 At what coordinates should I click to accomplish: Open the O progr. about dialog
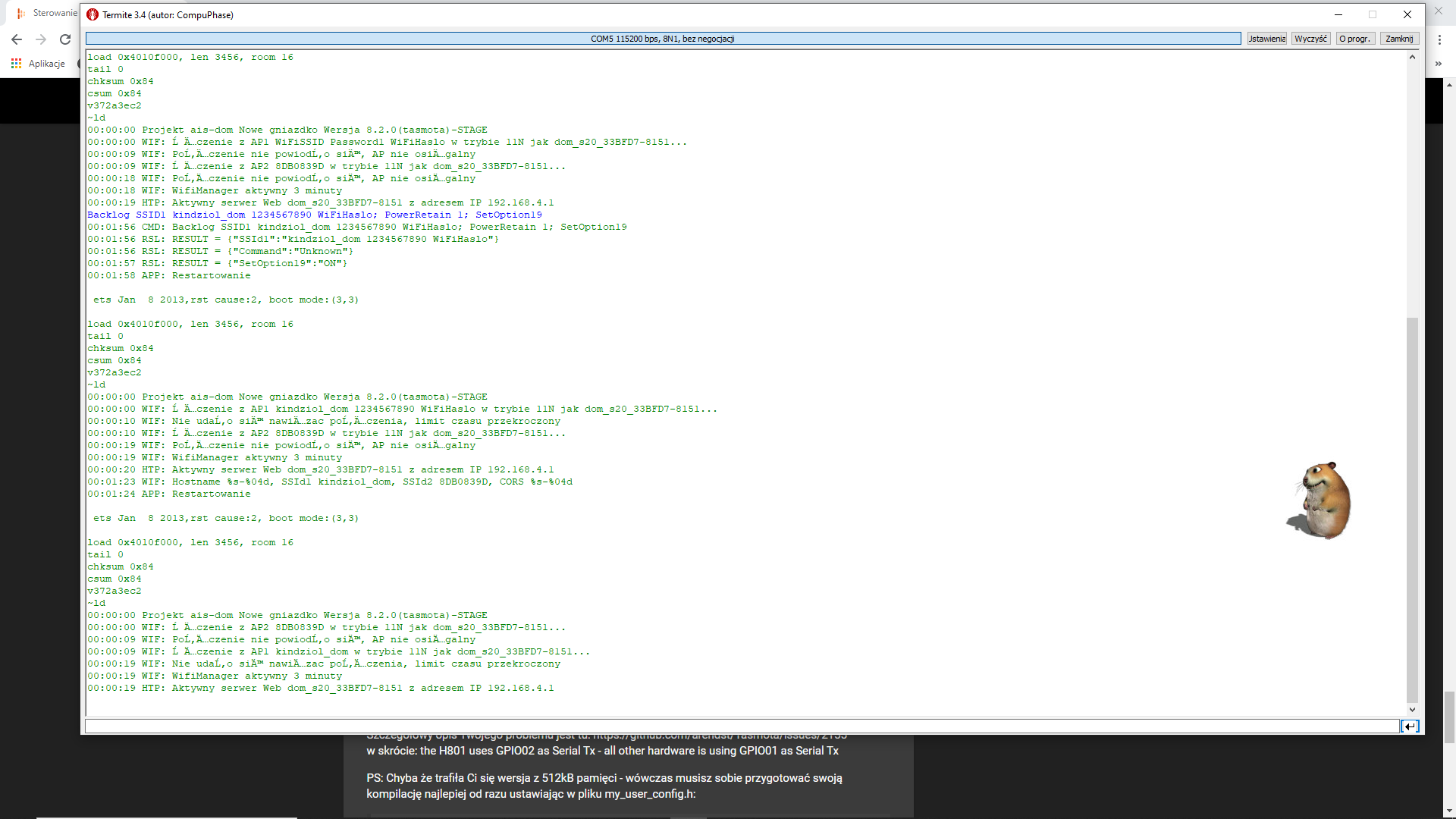coord(1354,39)
